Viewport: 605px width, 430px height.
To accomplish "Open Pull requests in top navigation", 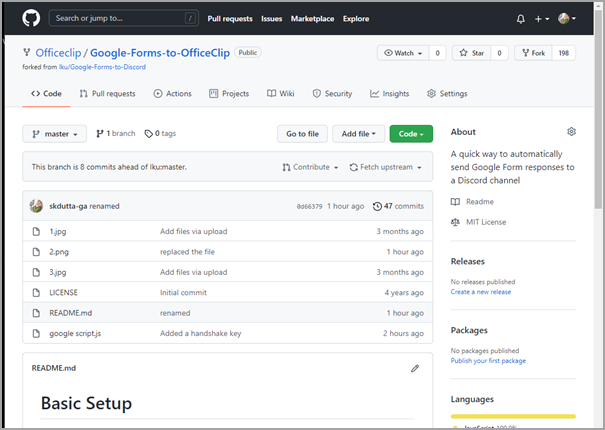I will click(x=230, y=19).
